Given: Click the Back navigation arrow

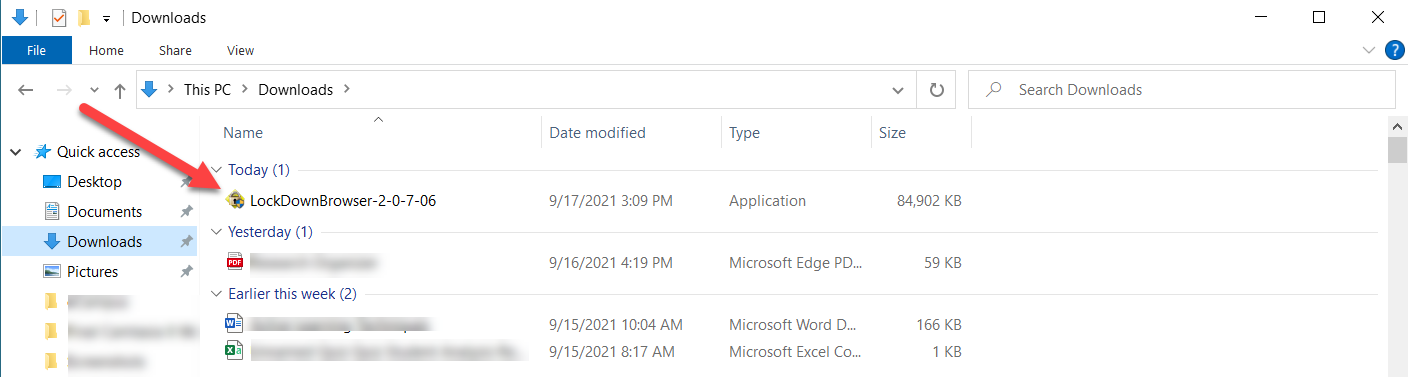Looking at the screenshot, I should [26, 90].
